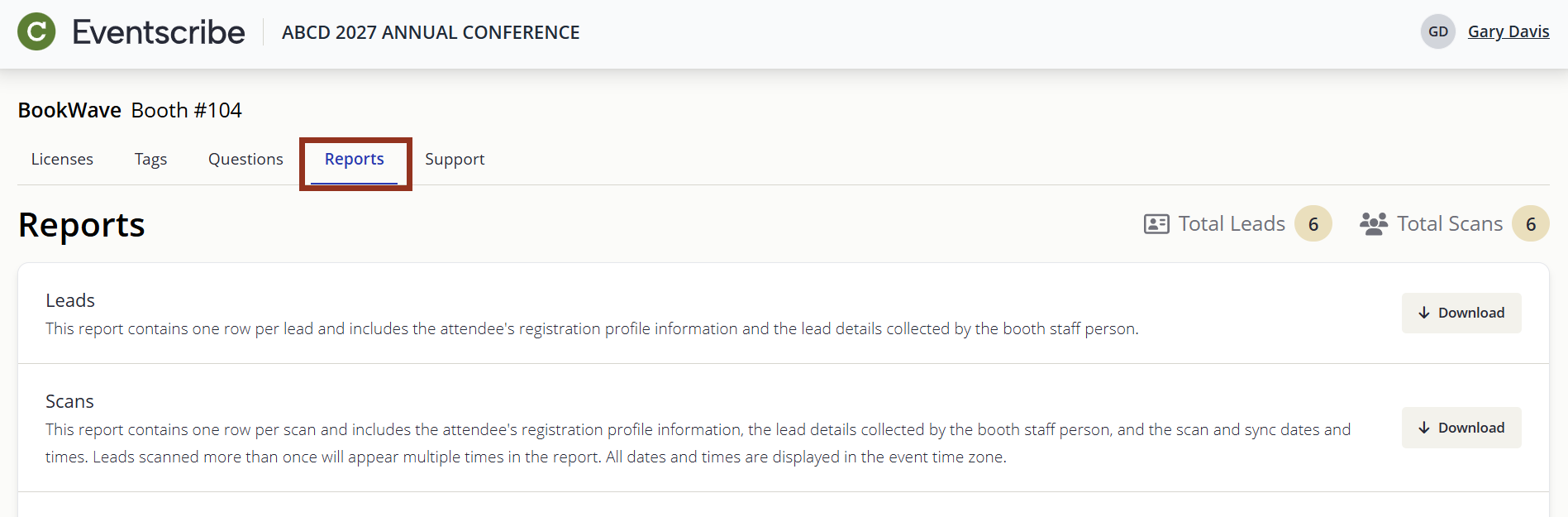This screenshot has height=517, width=1568.
Task: Select the Reports tab
Action: click(x=355, y=159)
